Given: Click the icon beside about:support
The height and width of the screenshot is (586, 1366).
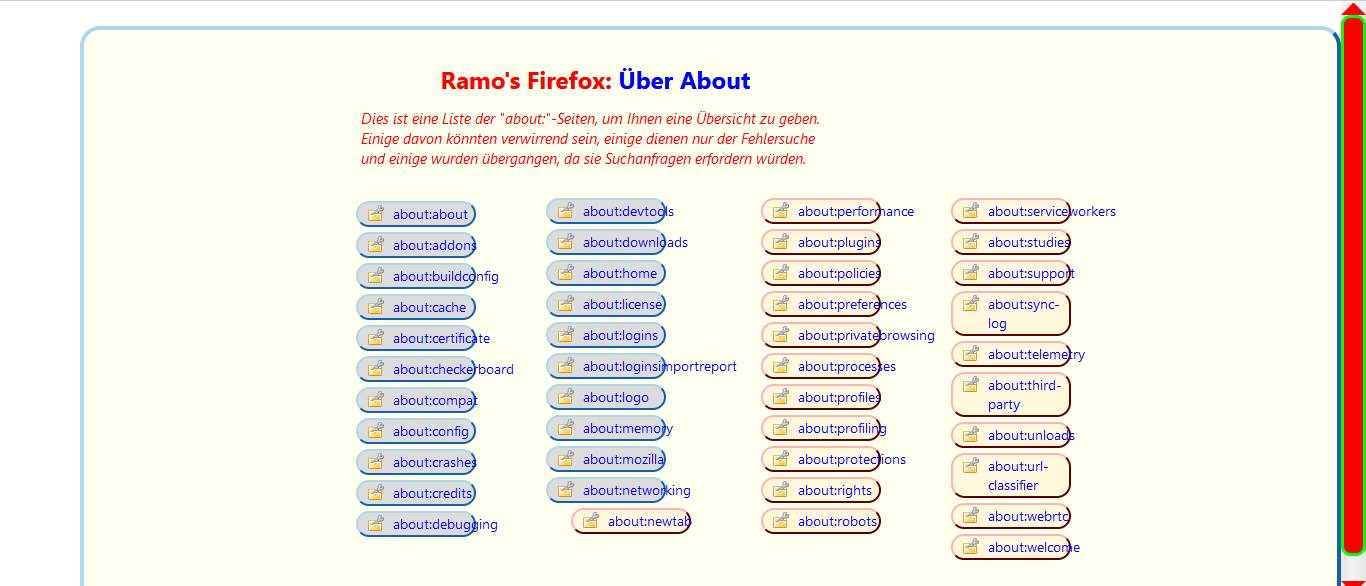Looking at the screenshot, I should pyautogui.click(x=970, y=273).
